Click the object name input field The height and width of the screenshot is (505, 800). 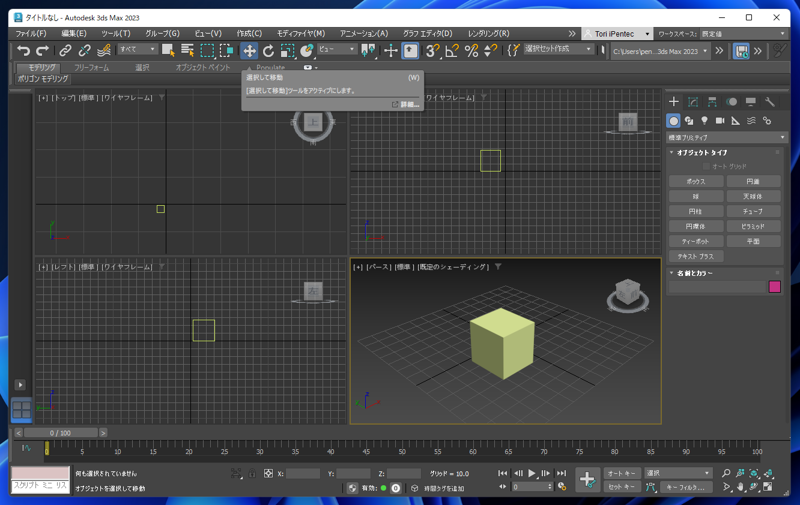[x=717, y=287]
